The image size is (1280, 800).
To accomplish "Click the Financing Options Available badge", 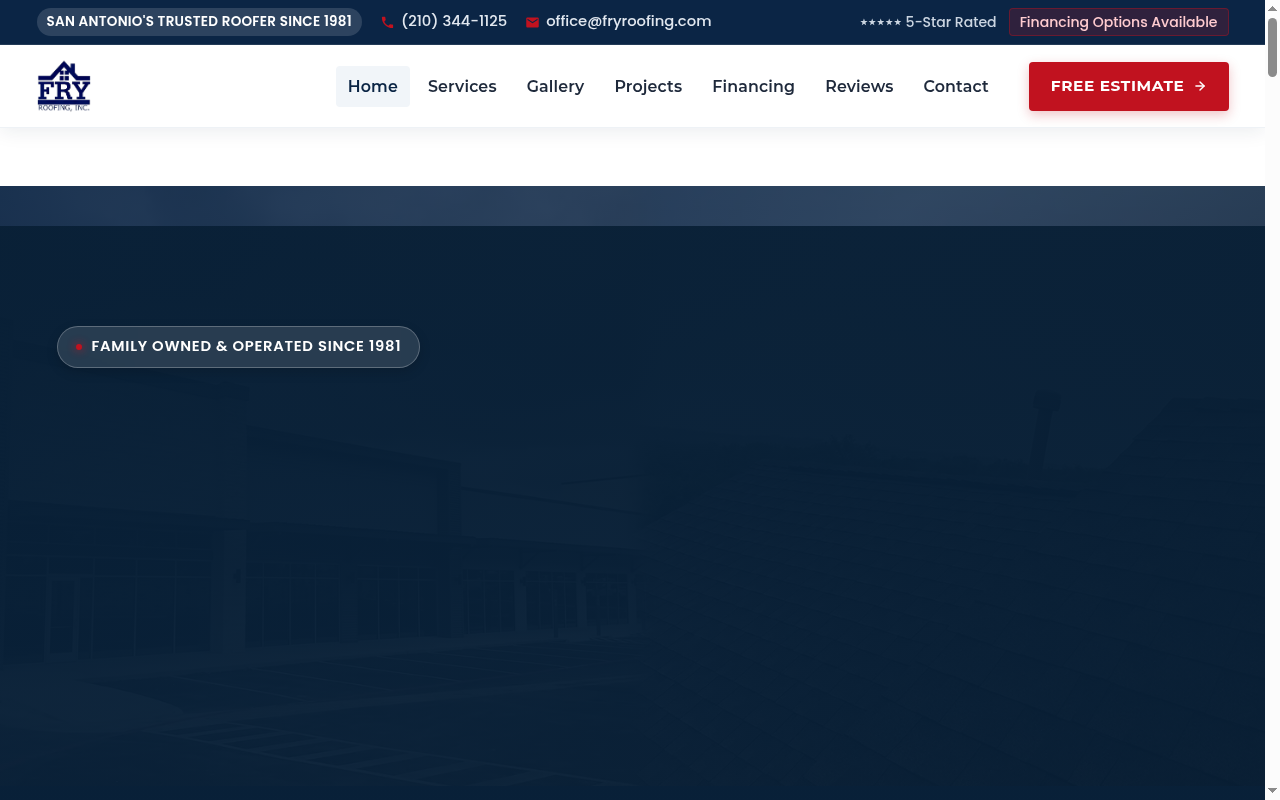I will point(1119,22).
